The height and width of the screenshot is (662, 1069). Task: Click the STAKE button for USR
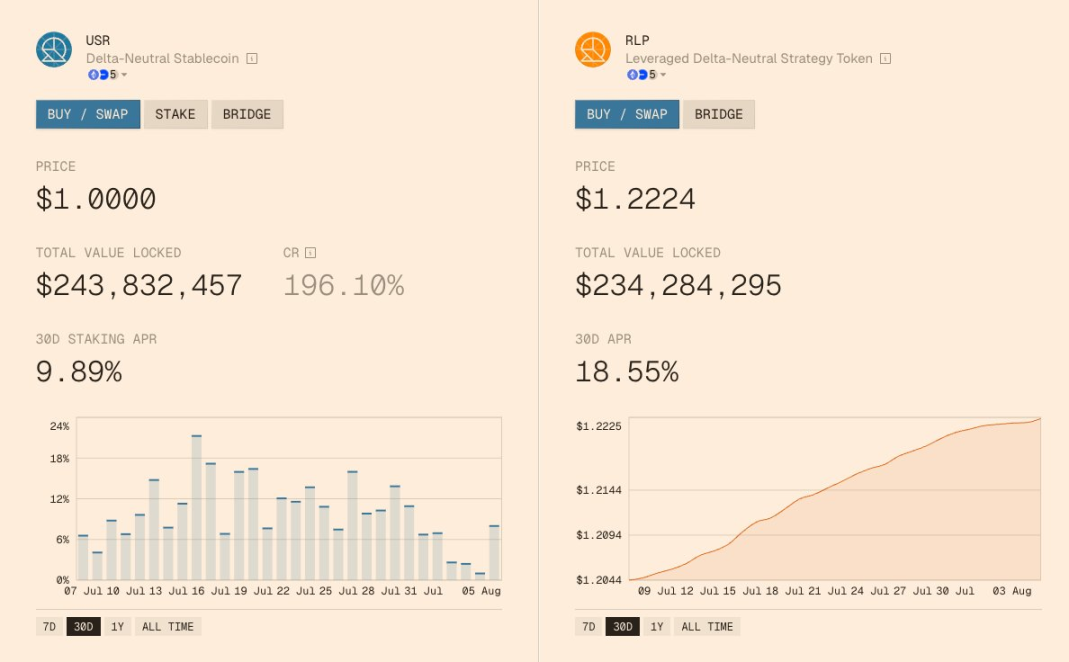[176, 114]
